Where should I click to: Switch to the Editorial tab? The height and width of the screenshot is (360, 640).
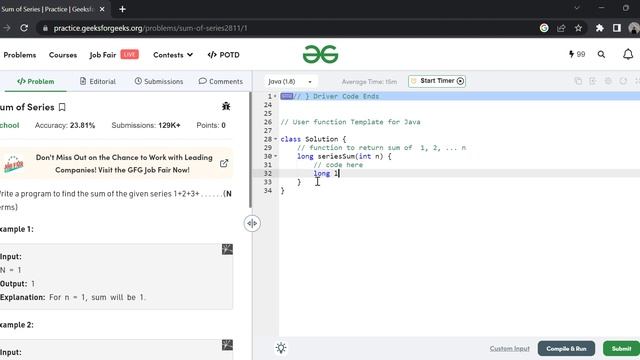[x=98, y=81]
